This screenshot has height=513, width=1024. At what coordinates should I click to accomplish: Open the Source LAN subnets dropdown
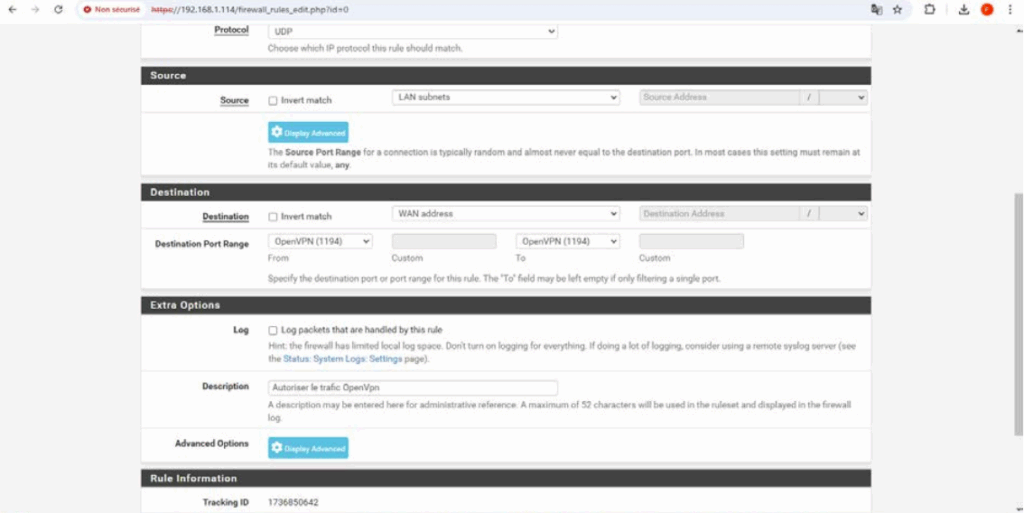tap(505, 97)
